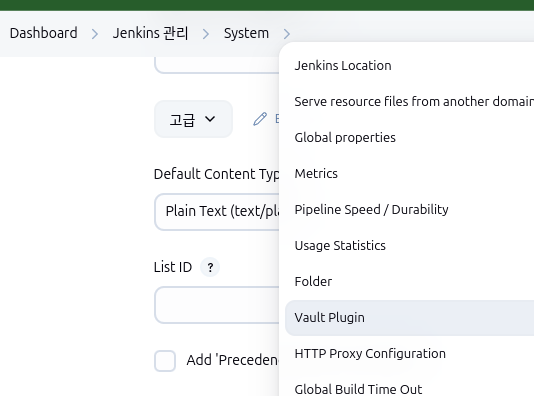Click the List ID label text
Image resolution: width=534 pixels, height=396 pixels.
point(173,267)
